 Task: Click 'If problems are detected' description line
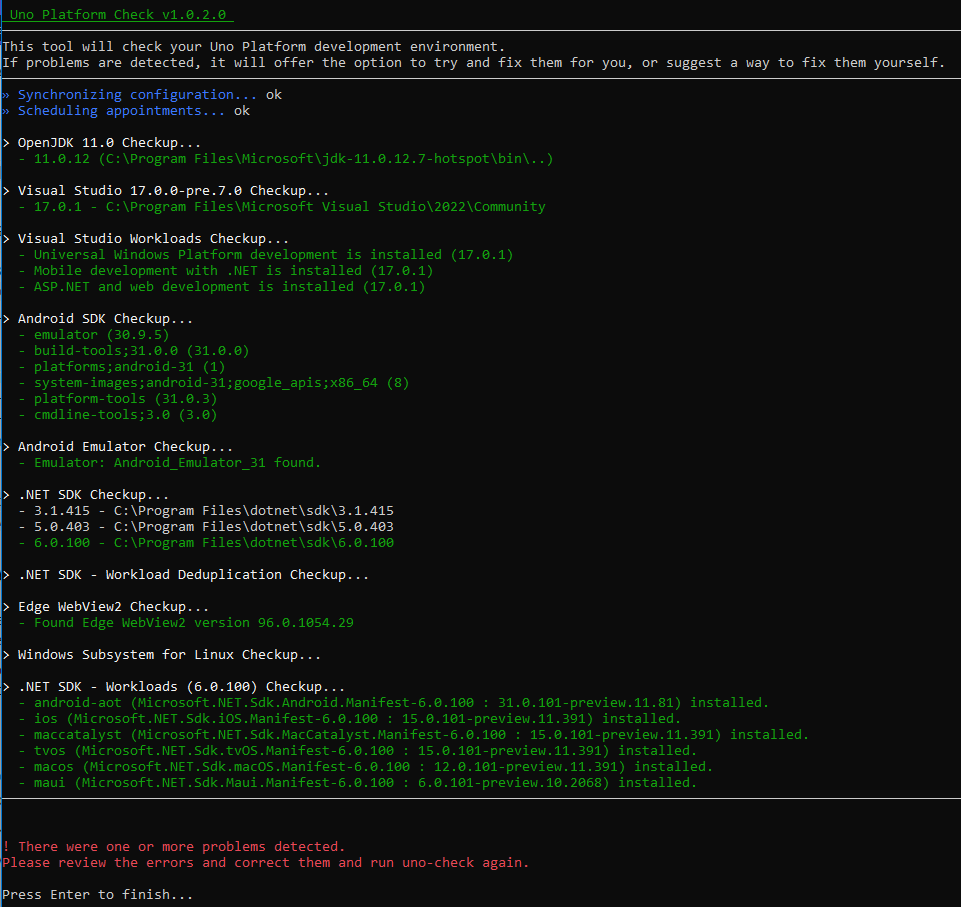473,62
